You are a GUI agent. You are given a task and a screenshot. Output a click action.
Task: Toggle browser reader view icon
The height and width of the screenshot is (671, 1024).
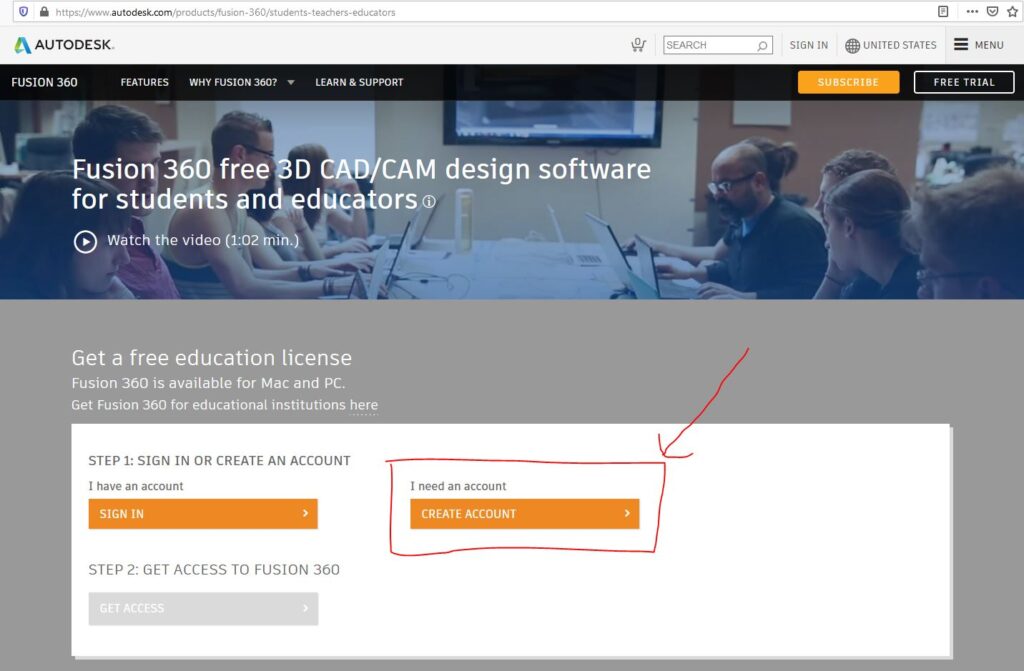pyautogui.click(x=943, y=11)
